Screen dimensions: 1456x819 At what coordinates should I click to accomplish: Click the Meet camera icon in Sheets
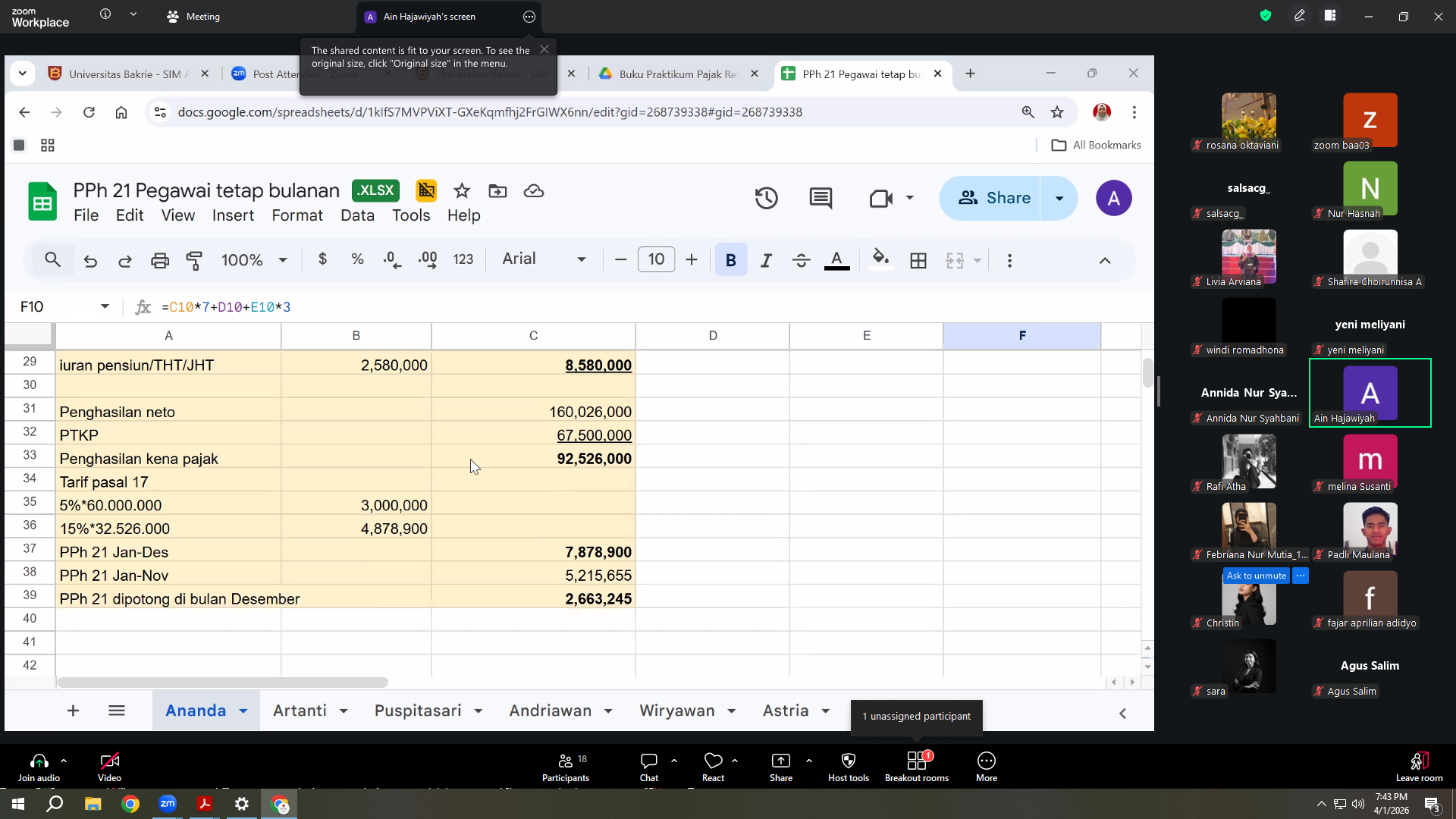click(x=881, y=199)
